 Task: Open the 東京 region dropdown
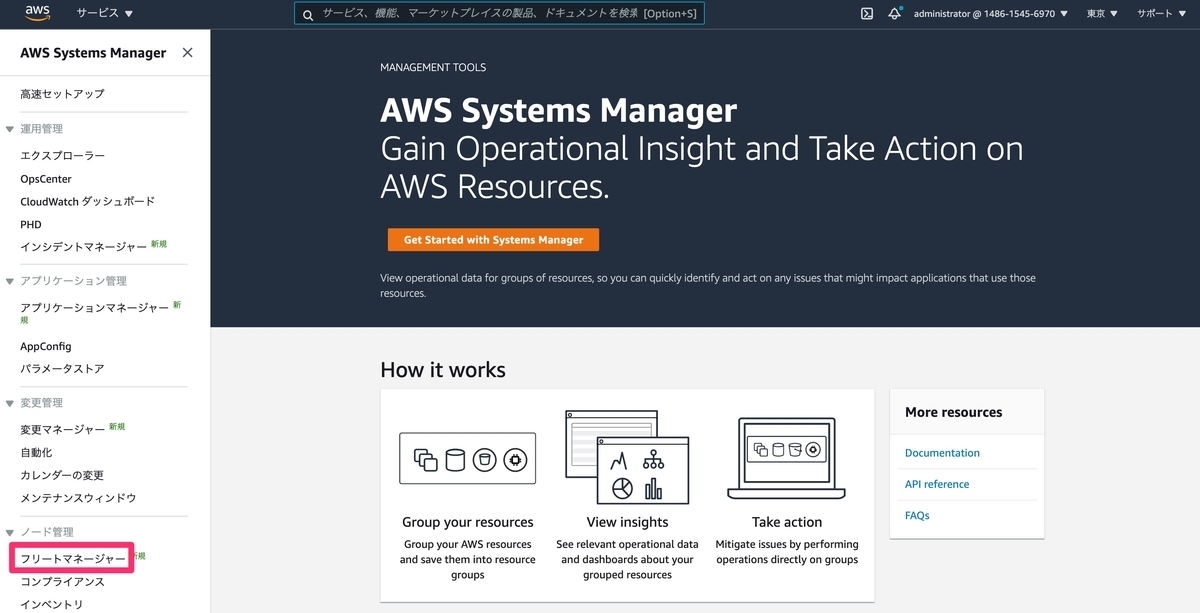pyautogui.click(x=1102, y=14)
